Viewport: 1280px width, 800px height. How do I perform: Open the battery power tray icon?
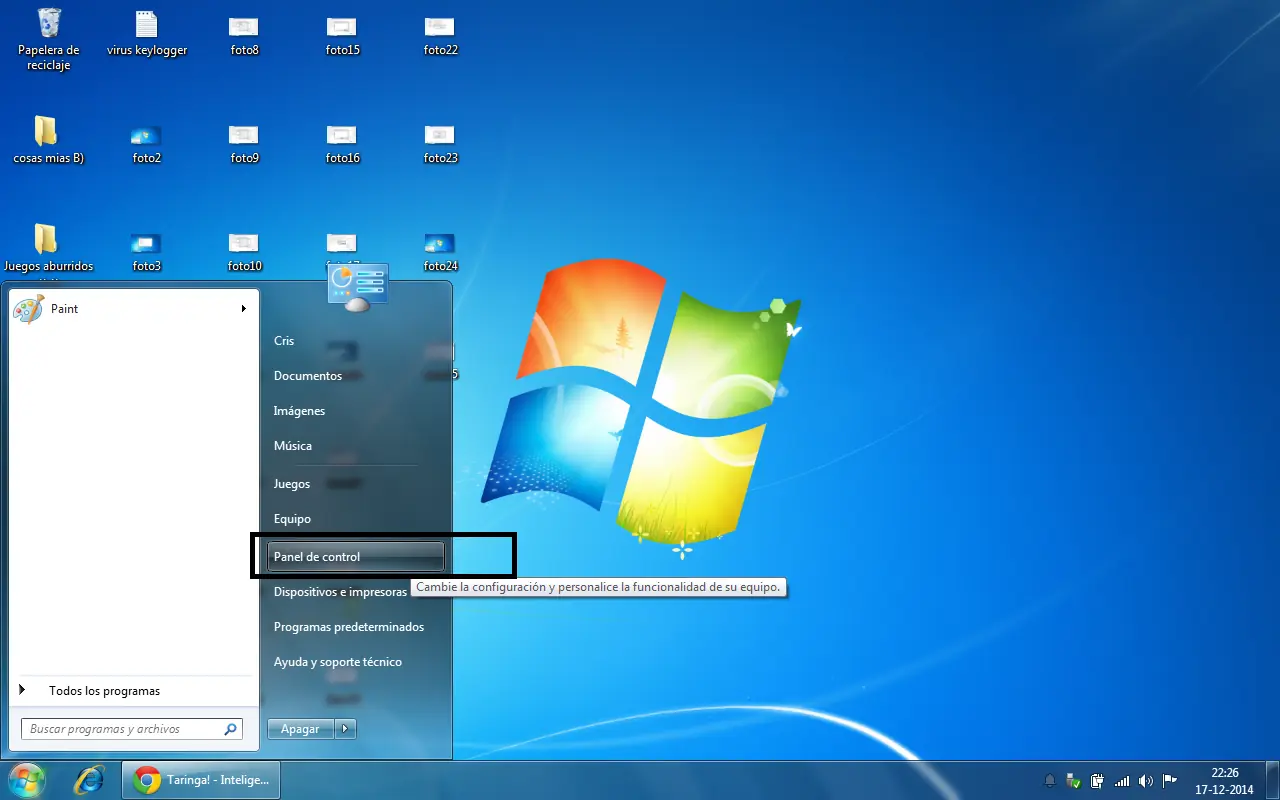[x=1097, y=781]
